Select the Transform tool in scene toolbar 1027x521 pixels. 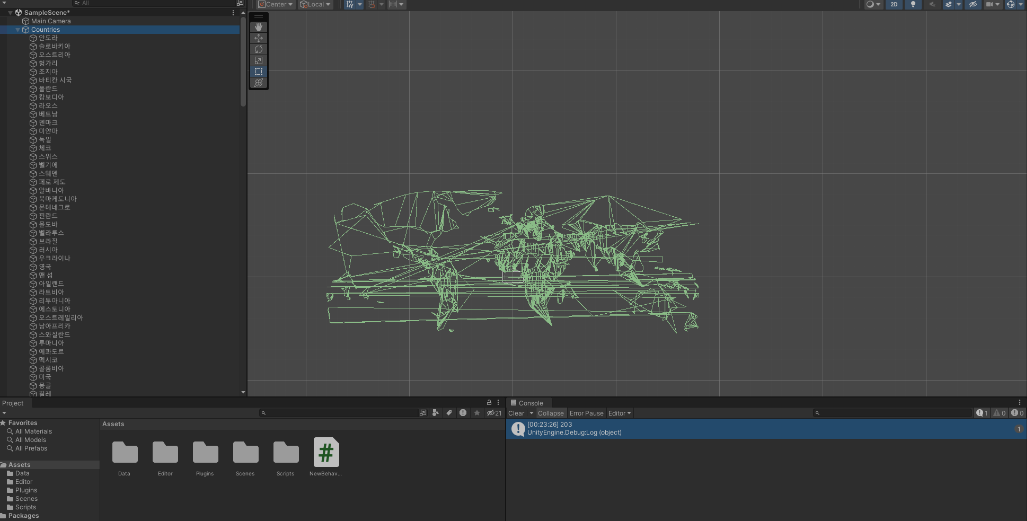point(259,82)
